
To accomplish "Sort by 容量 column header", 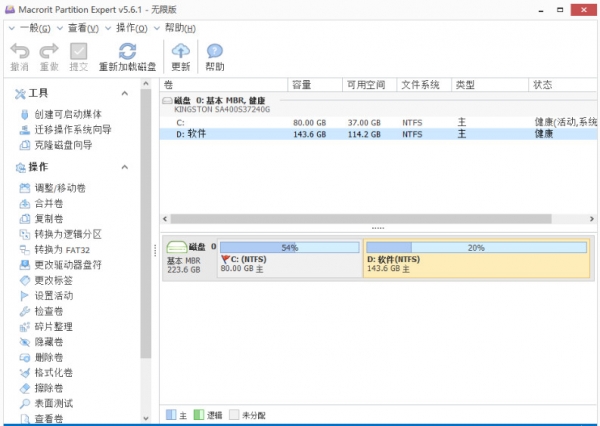I will 315,85.
